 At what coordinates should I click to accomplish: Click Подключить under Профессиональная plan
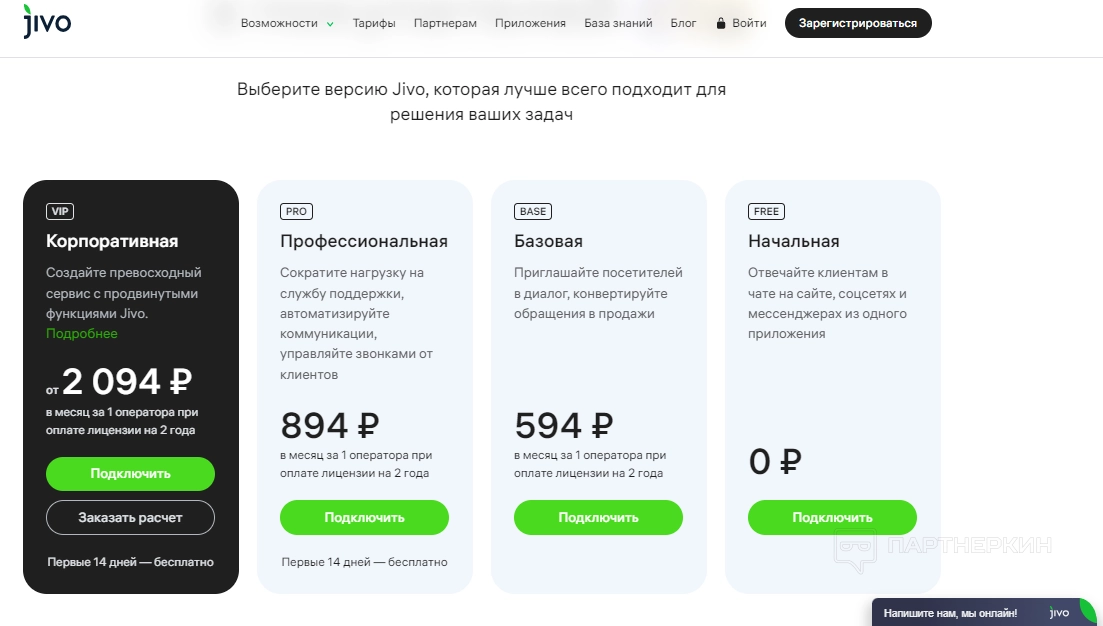364,517
